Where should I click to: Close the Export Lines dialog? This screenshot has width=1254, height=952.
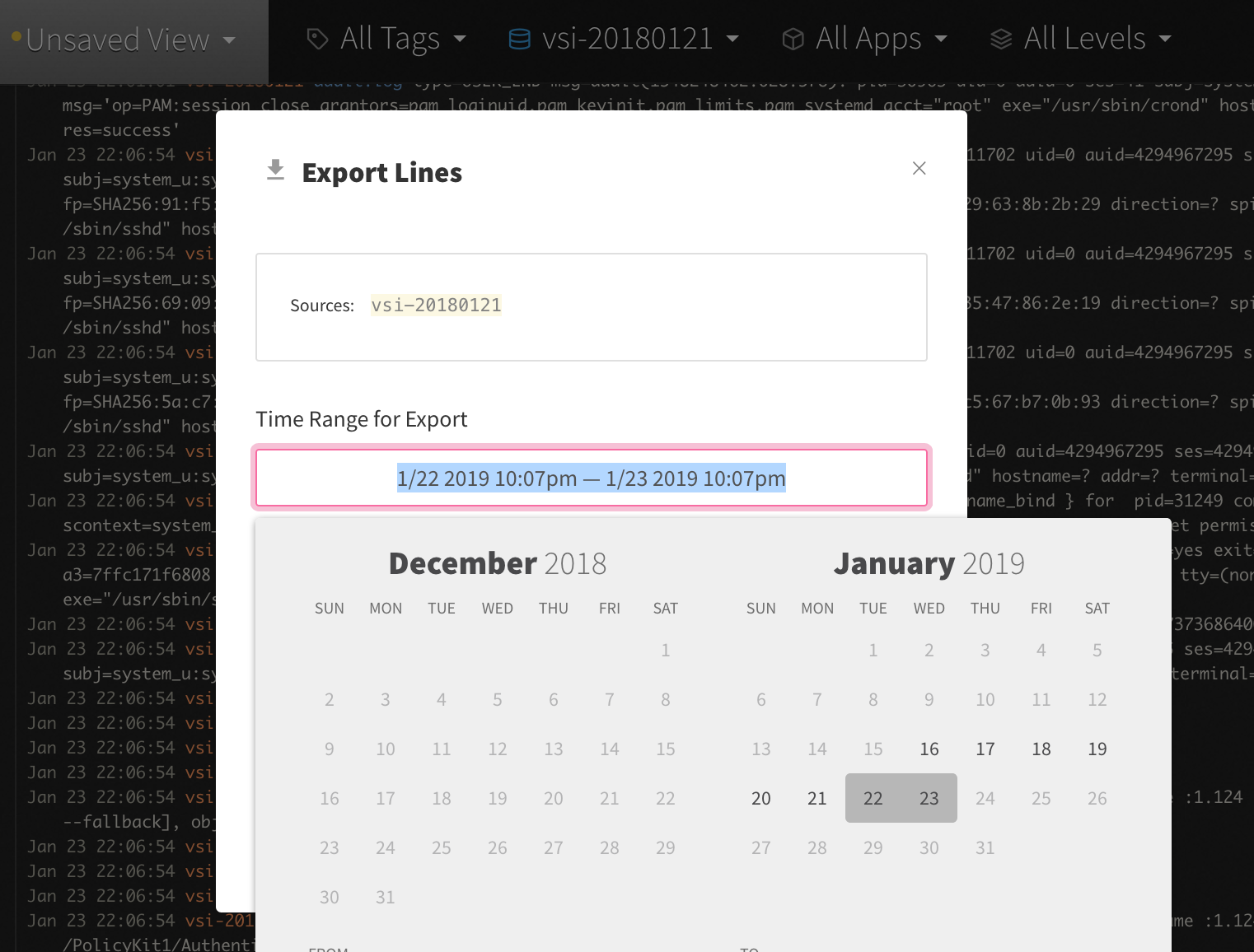(x=919, y=168)
